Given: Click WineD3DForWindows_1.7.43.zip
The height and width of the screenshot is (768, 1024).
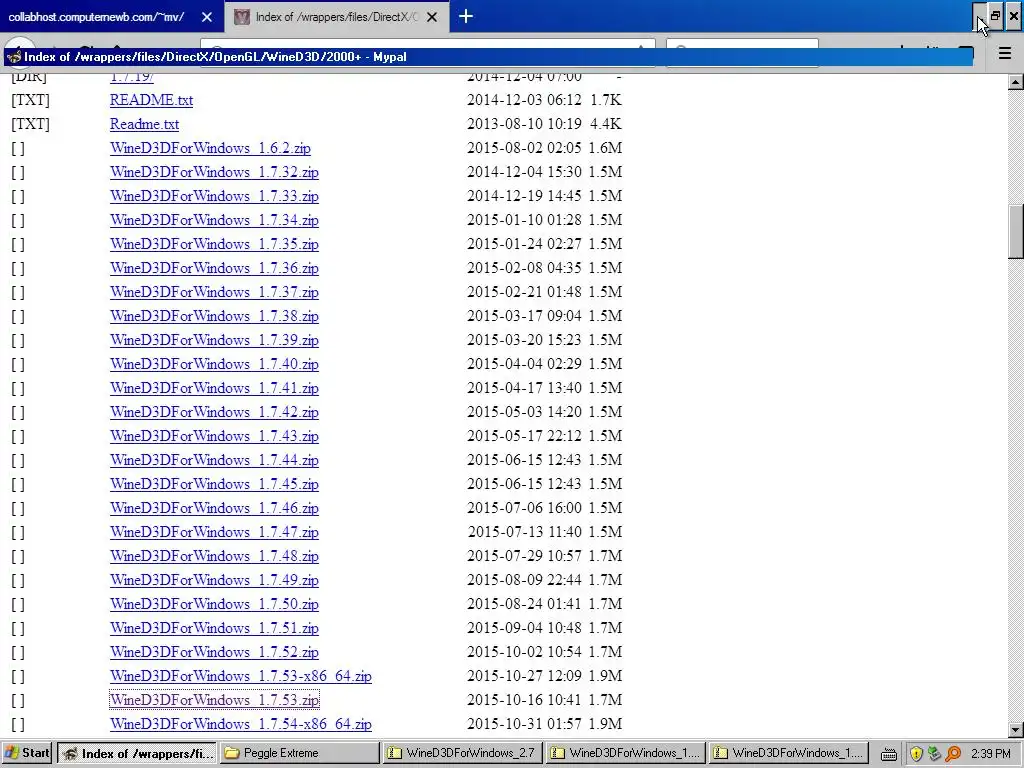Looking at the screenshot, I should [x=214, y=436].
